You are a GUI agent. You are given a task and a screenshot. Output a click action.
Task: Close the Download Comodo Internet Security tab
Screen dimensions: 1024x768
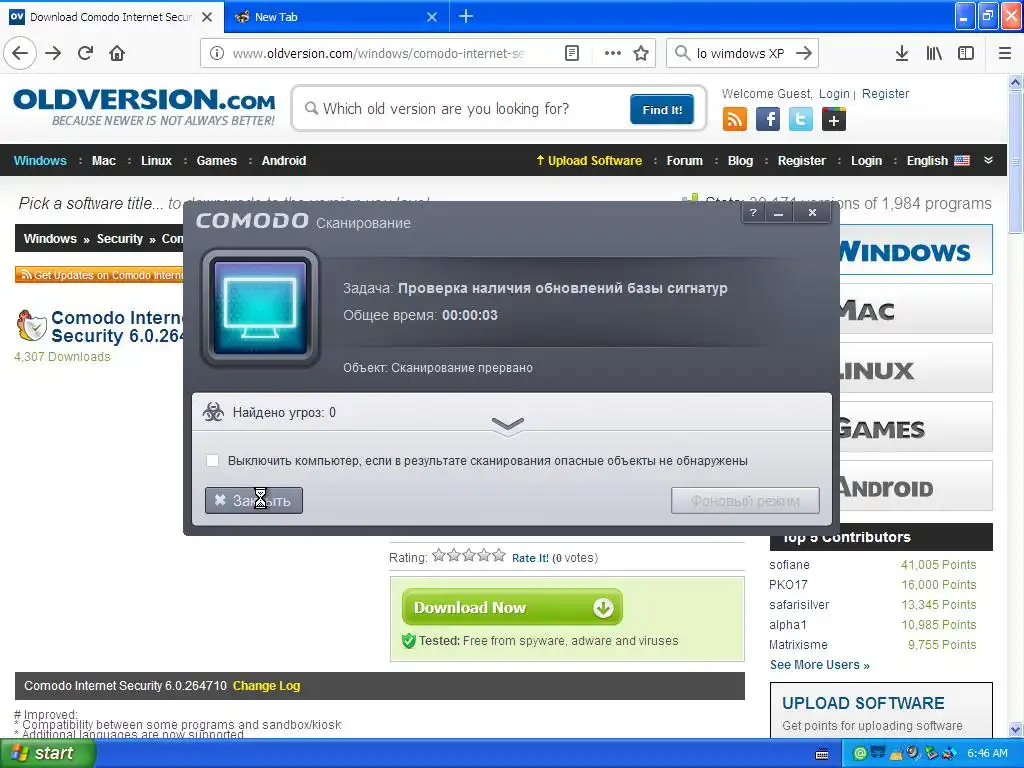pos(207,17)
